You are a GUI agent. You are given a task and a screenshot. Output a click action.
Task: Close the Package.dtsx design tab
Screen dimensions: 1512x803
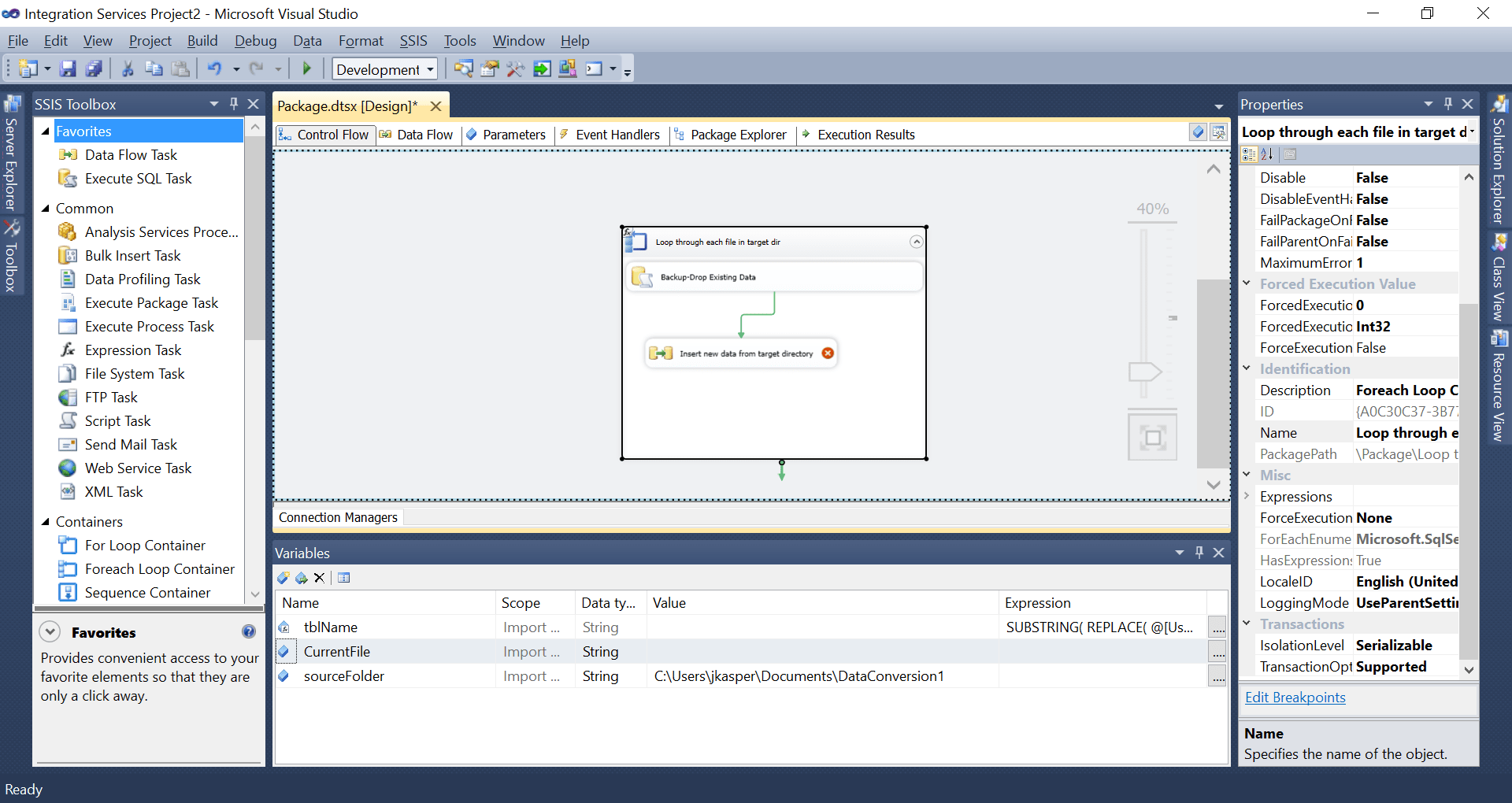[435, 105]
